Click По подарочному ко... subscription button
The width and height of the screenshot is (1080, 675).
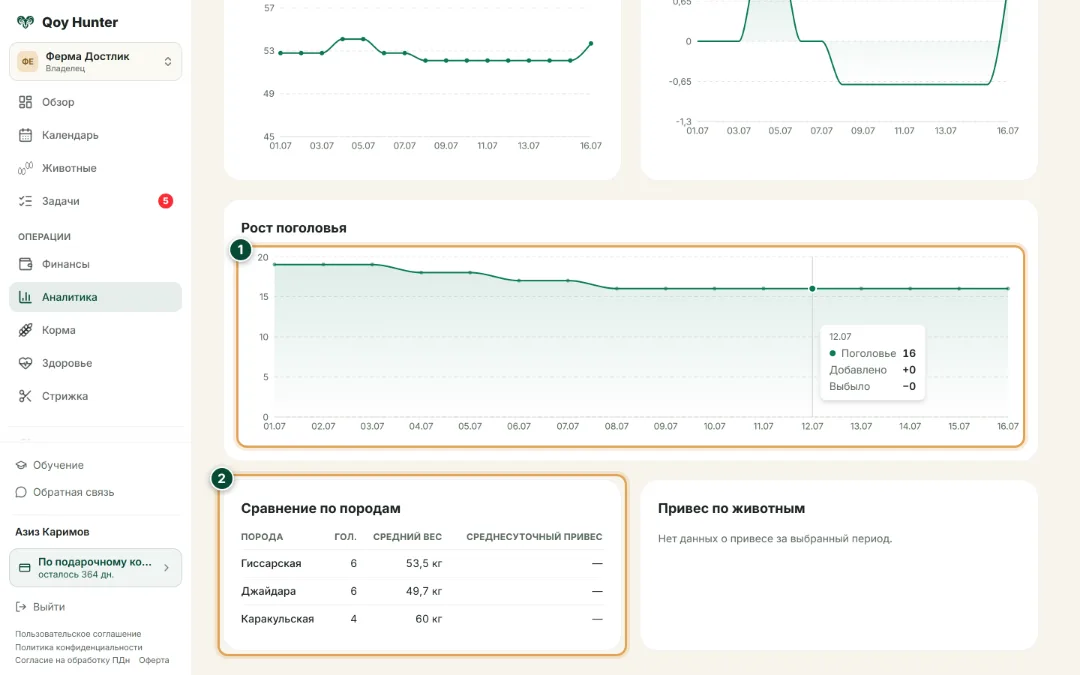(96, 568)
